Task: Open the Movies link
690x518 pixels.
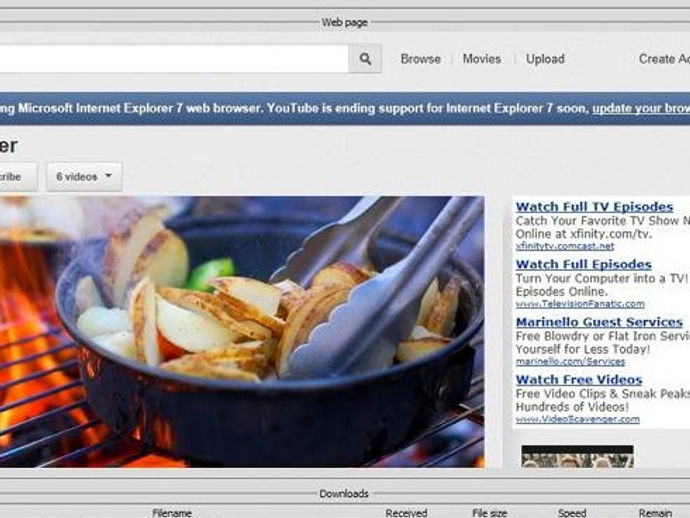Action: [481, 59]
